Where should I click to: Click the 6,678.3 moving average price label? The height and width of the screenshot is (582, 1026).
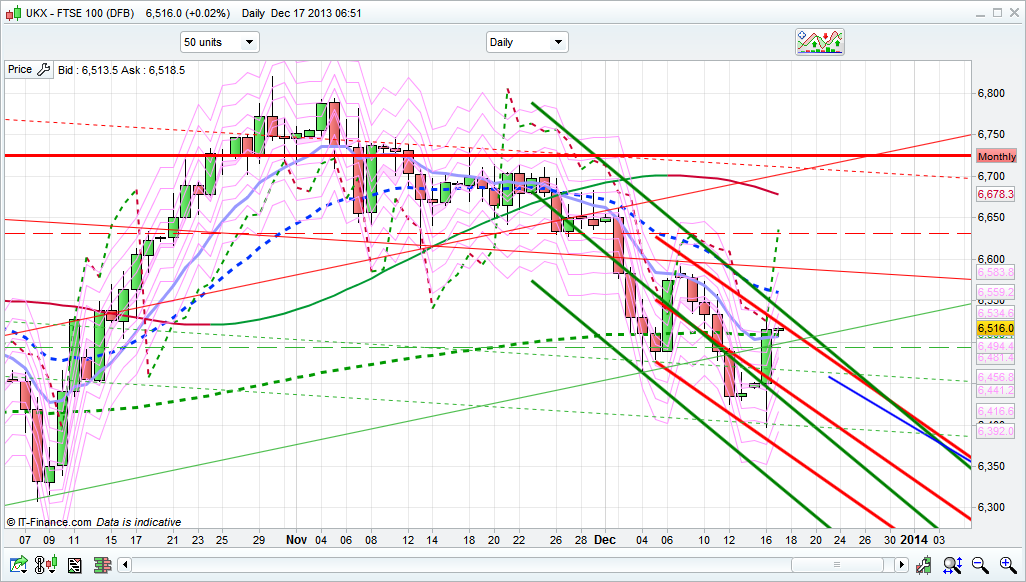coord(996,194)
